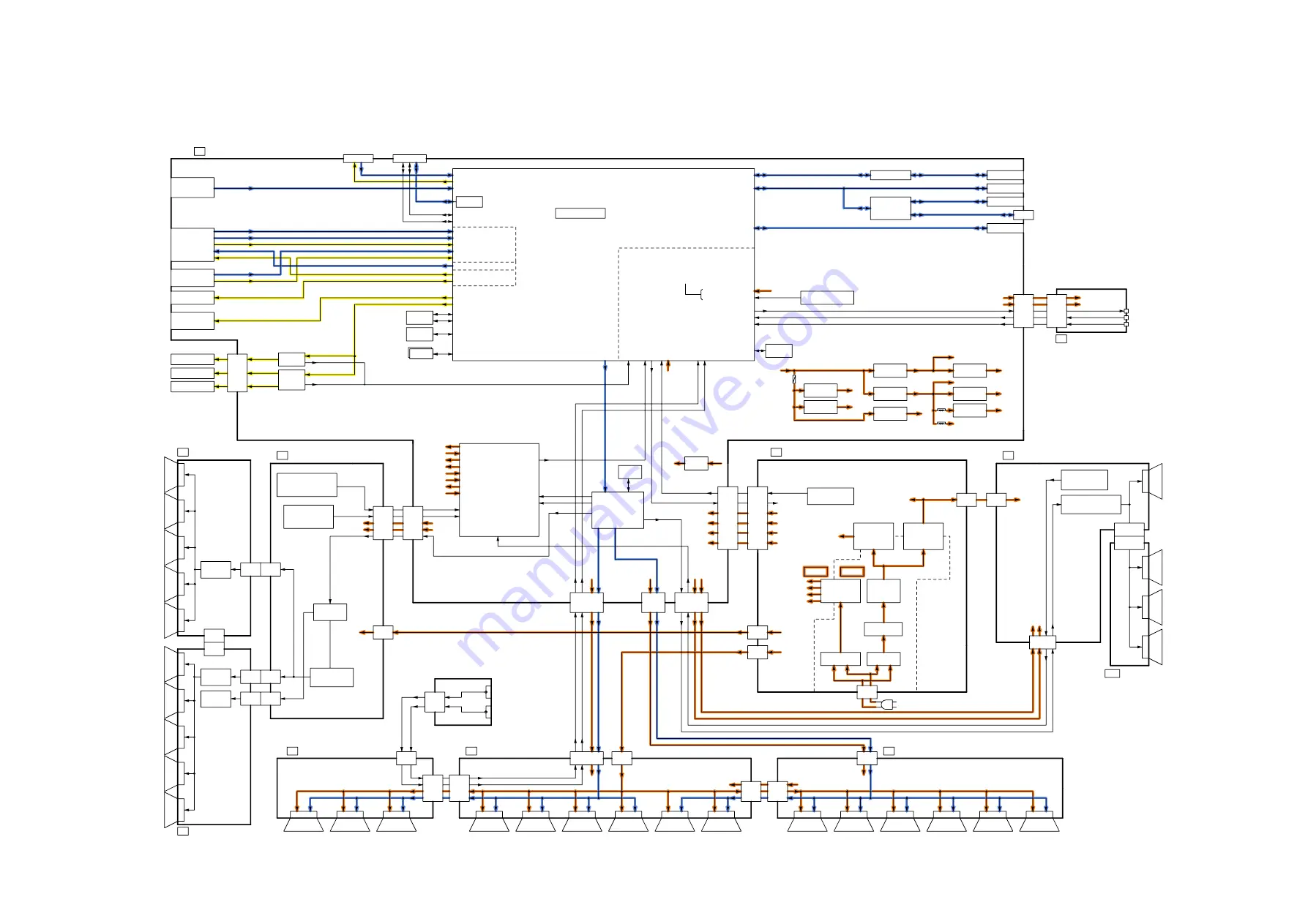Click the power plug symbol
Screen dimensions: 1308x924
(889, 705)
